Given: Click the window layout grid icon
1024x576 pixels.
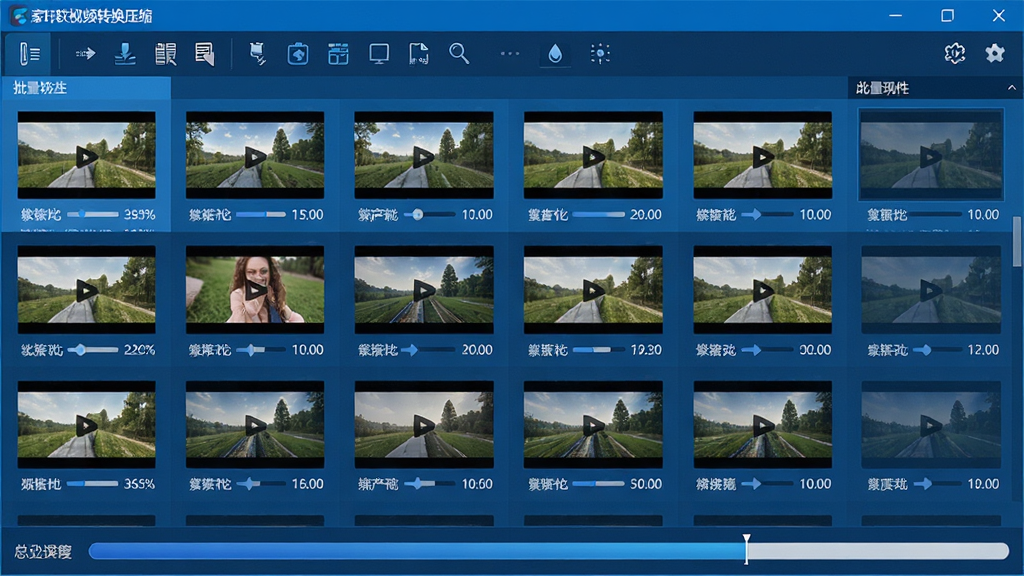Looking at the screenshot, I should click(x=338, y=54).
